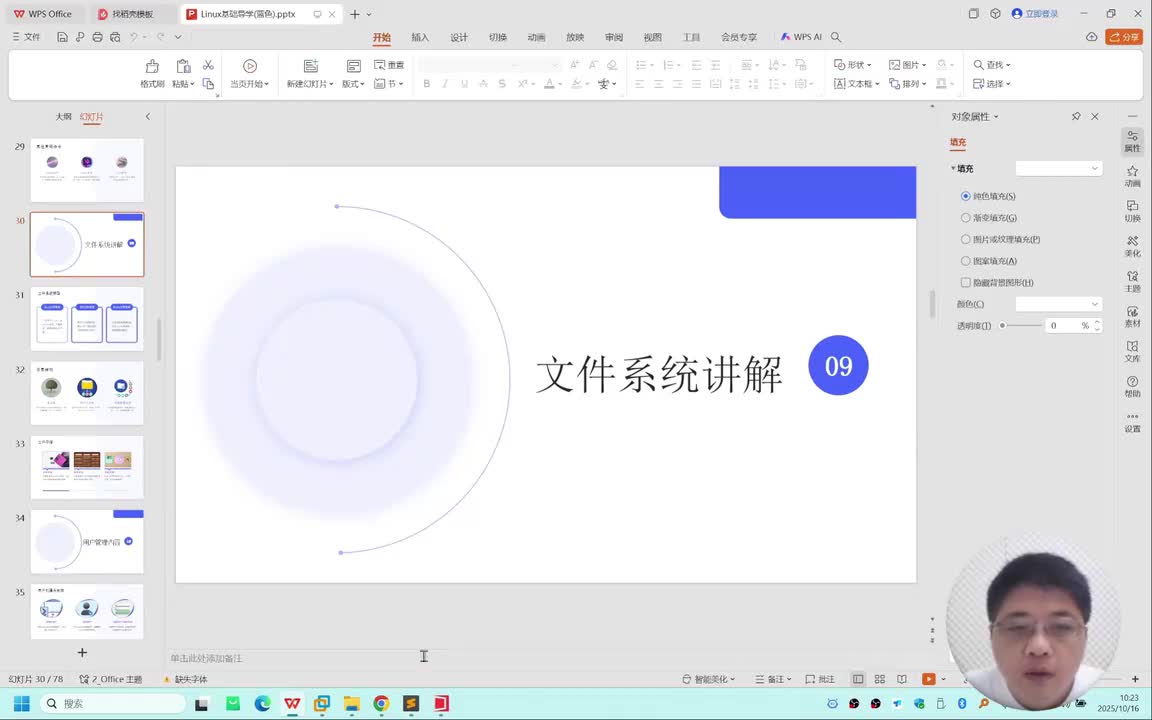This screenshot has height=720, width=1152.
Task: Open the Text Box (文本框) dropdown
Action: pos(857,84)
